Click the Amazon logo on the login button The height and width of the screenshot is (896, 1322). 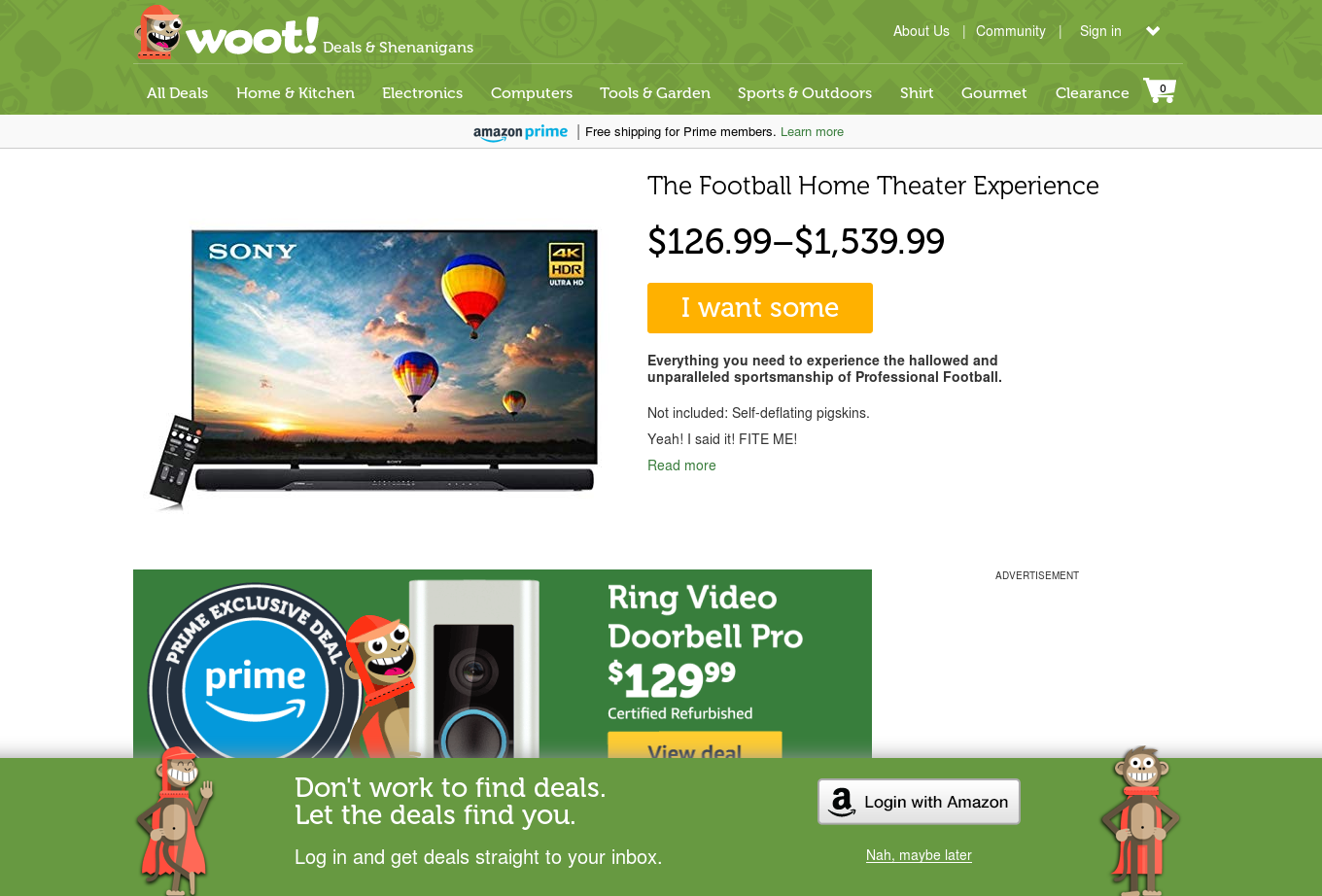click(x=842, y=802)
